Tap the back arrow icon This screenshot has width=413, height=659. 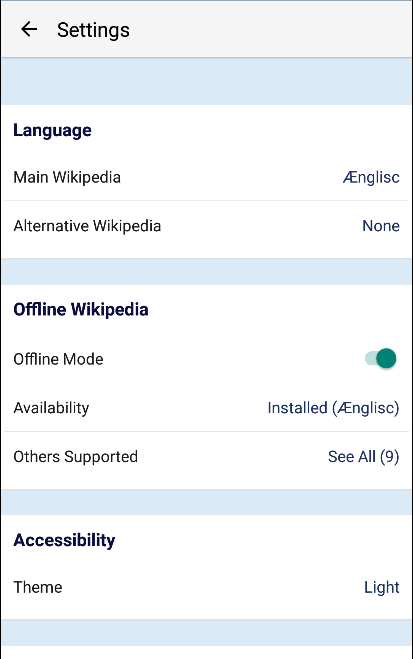coord(29,29)
